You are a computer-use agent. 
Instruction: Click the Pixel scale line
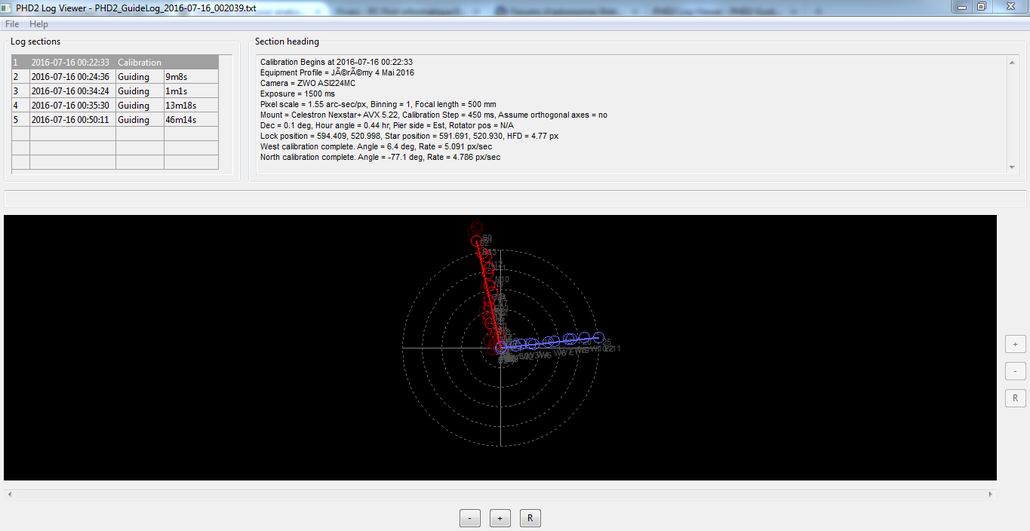pos(378,104)
